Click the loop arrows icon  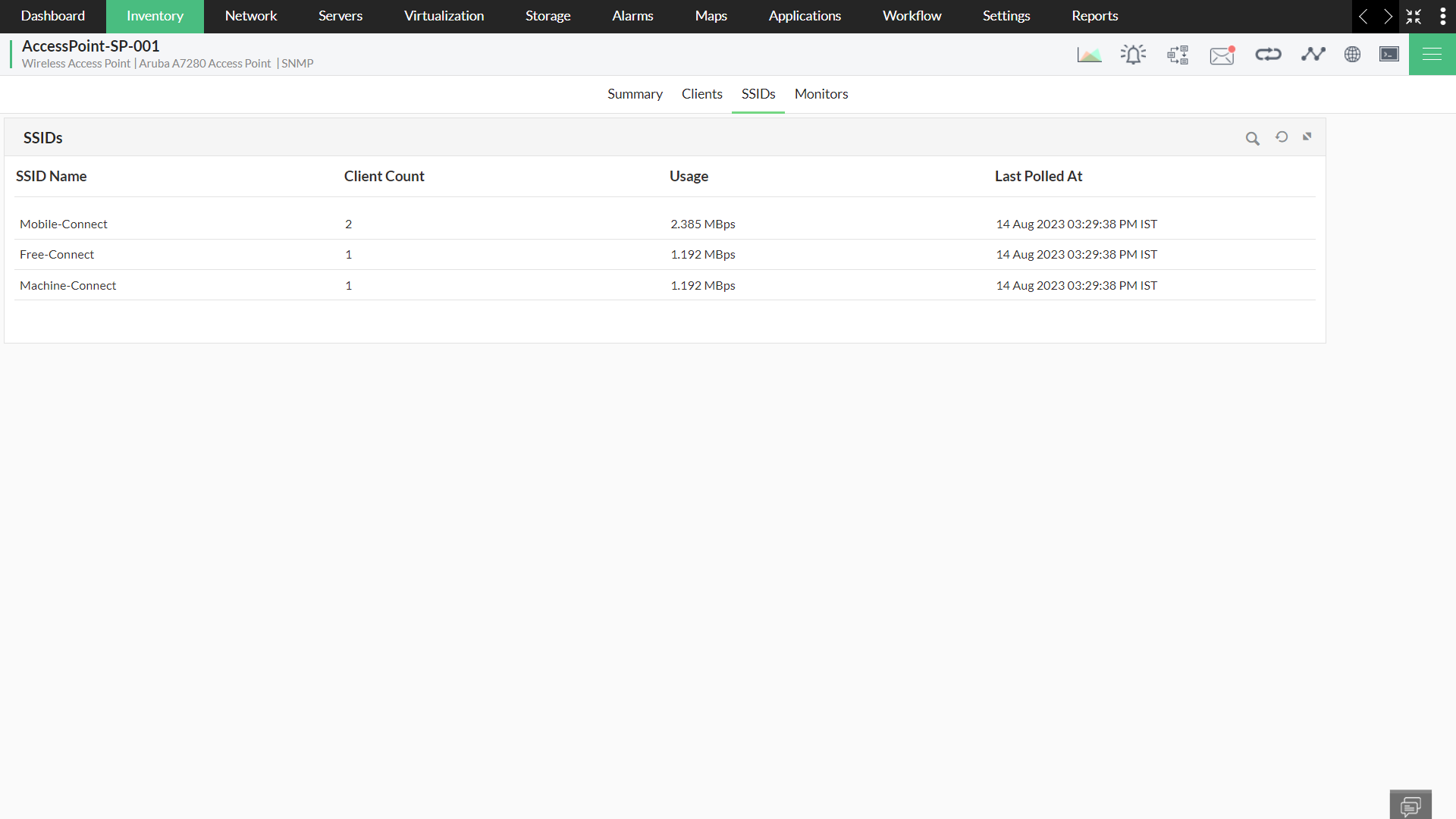(1268, 55)
